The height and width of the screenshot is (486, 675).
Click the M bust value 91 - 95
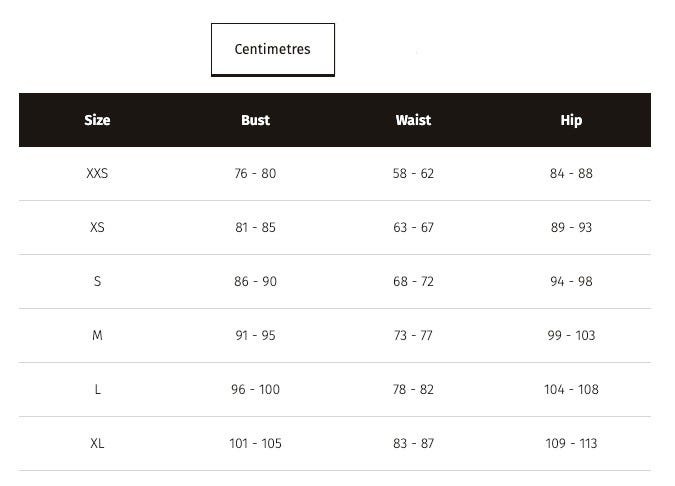pyautogui.click(x=255, y=335)
